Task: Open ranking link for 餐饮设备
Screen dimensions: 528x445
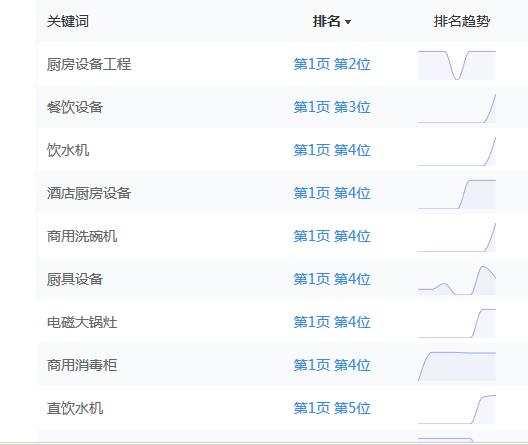Action: [332, 107]
